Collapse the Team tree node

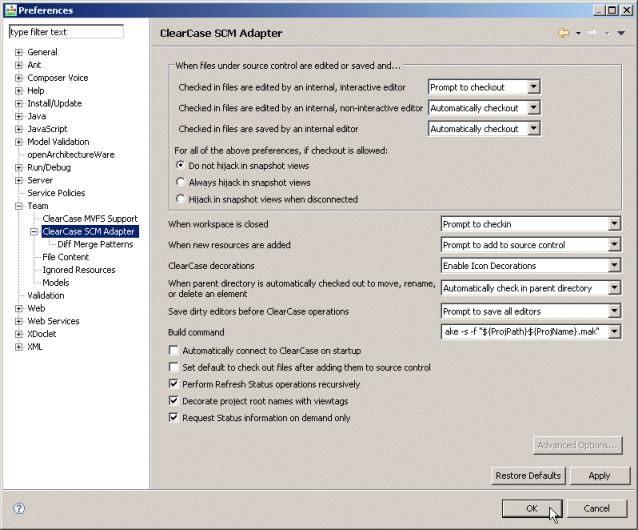tap(19, 206)
